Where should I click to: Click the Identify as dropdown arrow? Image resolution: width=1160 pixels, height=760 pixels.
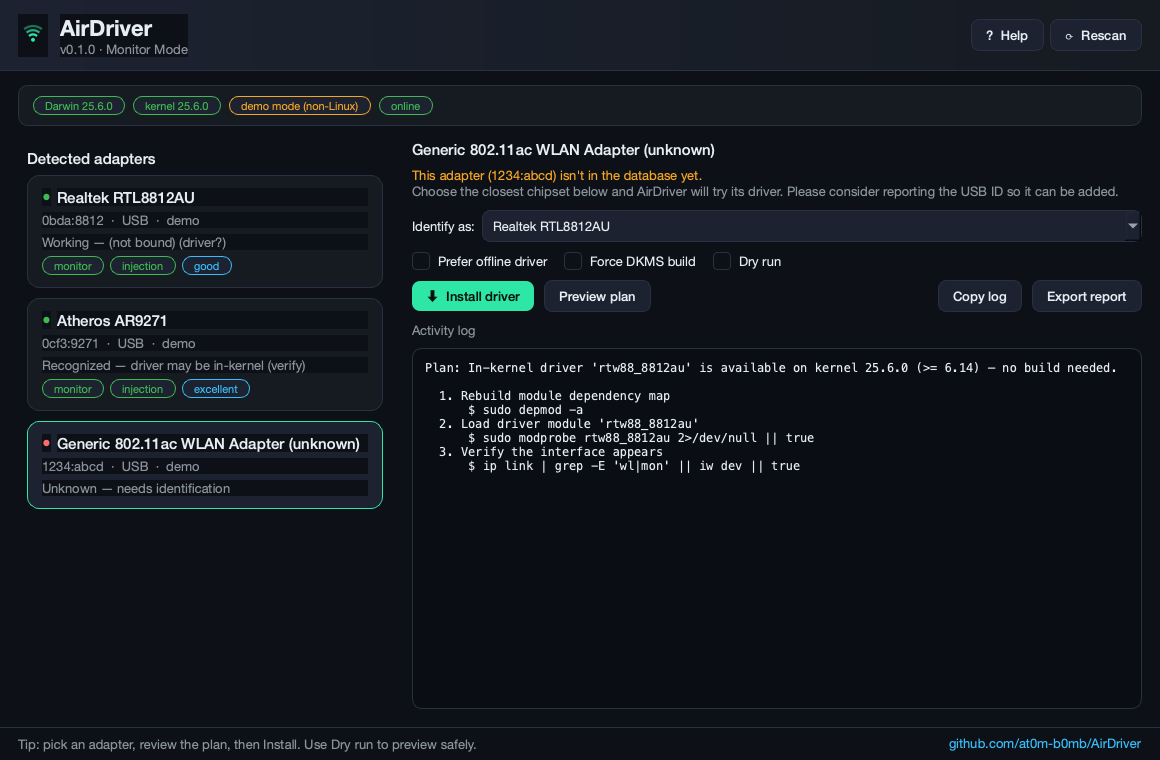(1133, 226)
